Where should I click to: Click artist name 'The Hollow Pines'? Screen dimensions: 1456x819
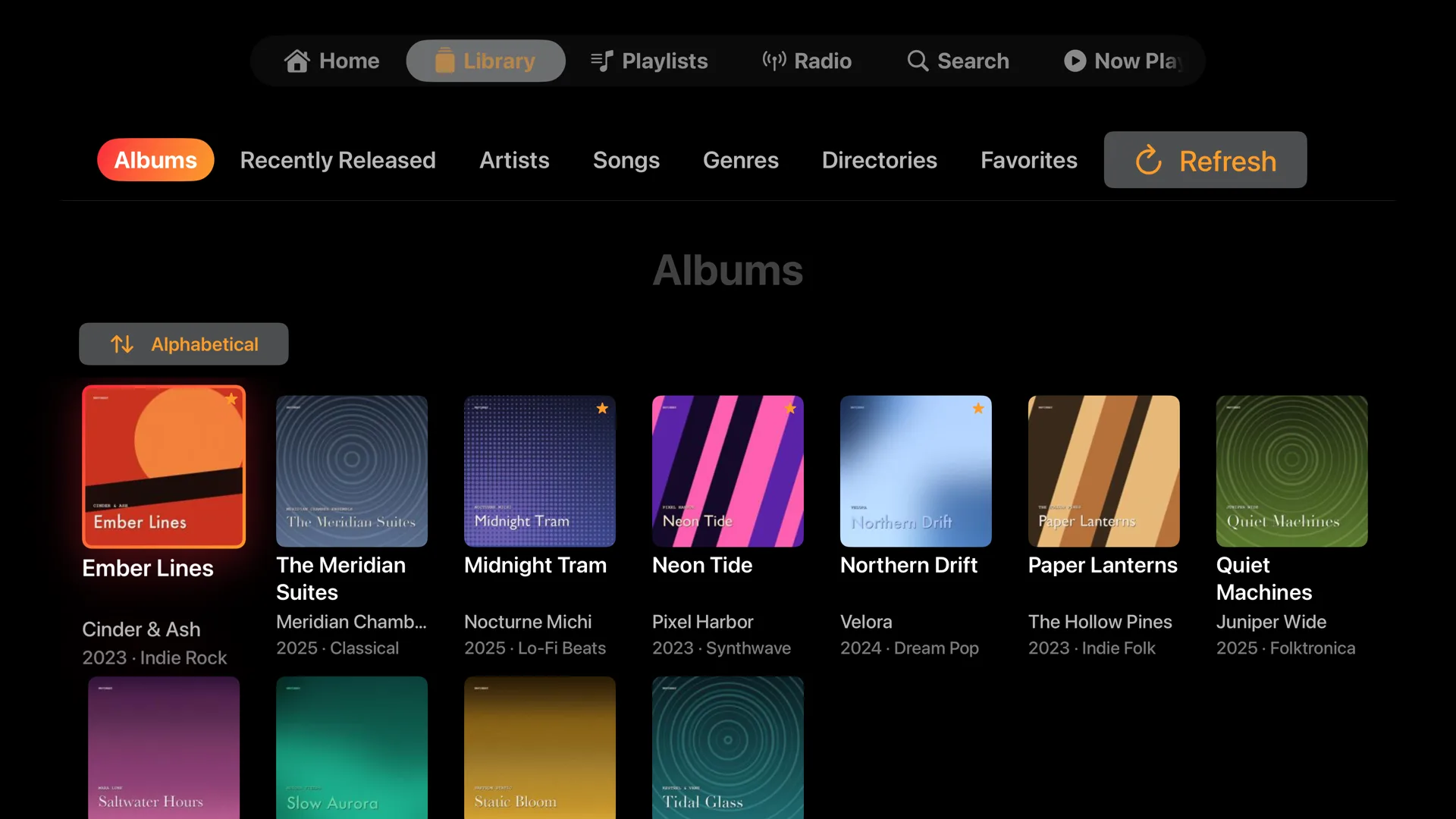pos(1100,622)
